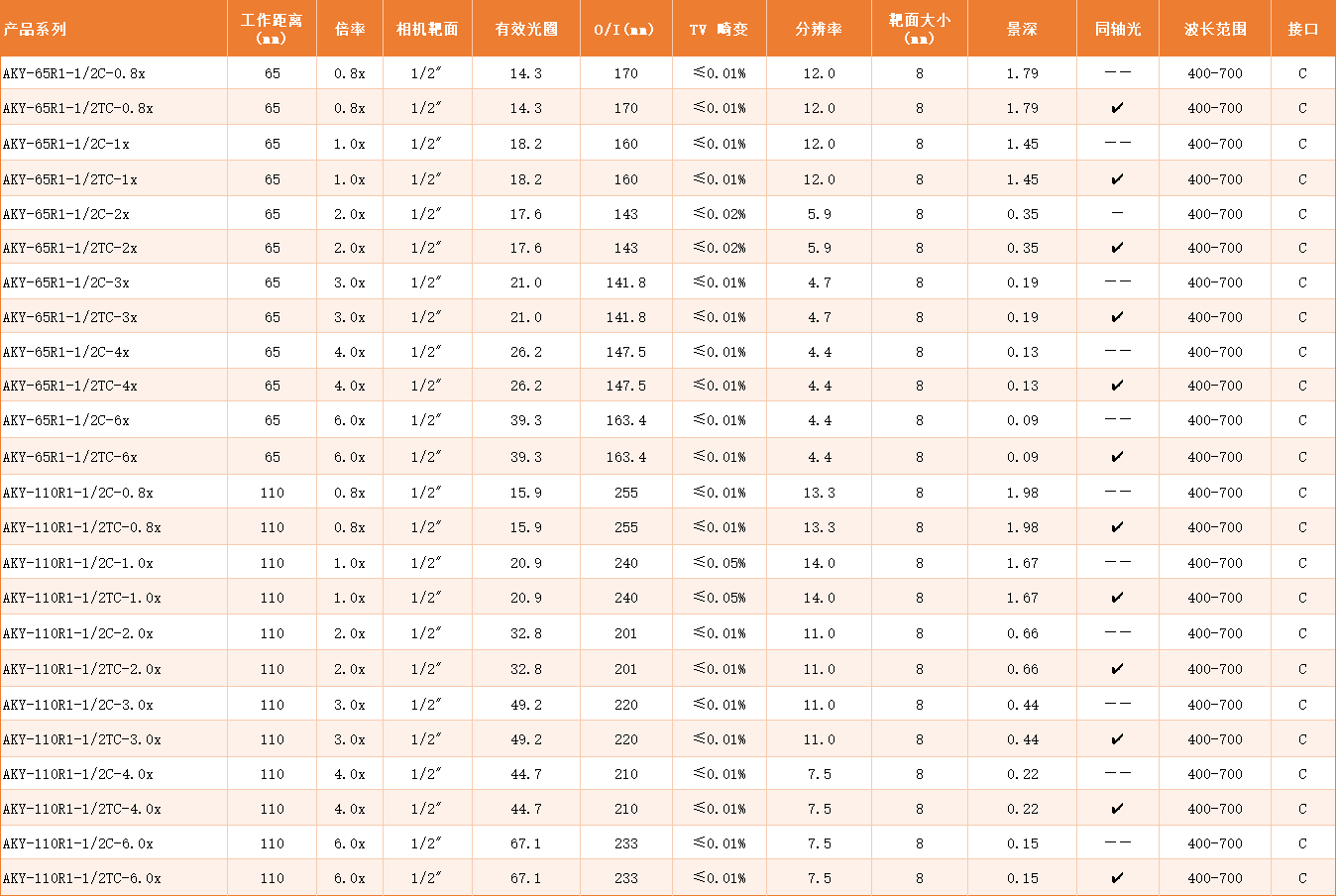
Task: Click the 同轴光 column header
Action: click(x=1117, y=29)
